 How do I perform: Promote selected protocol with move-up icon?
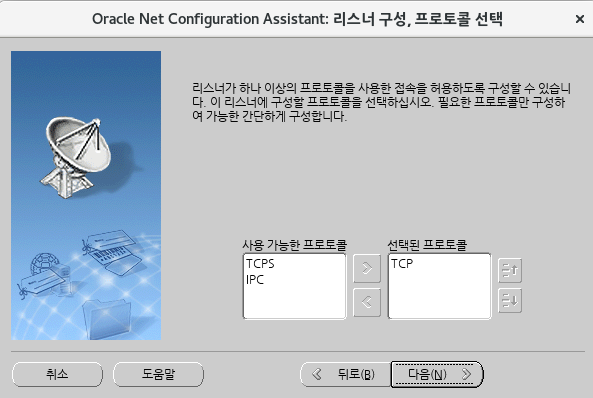[510, 270]
